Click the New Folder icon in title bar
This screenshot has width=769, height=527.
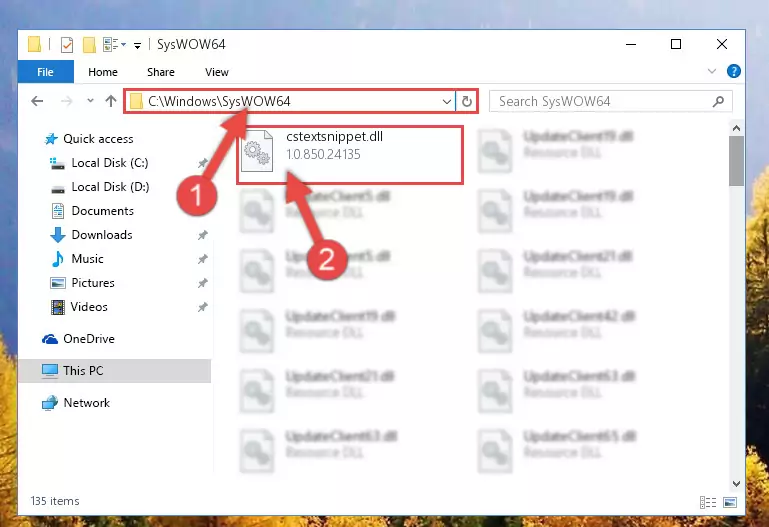pyautogui.click(x=89, y=45)
